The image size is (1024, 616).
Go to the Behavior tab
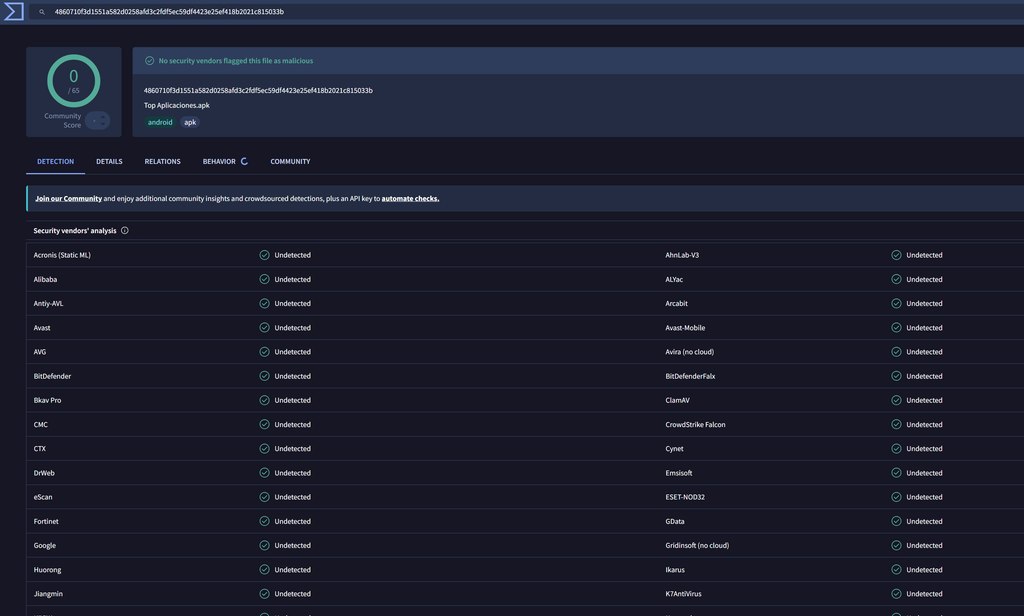[219, 161]
